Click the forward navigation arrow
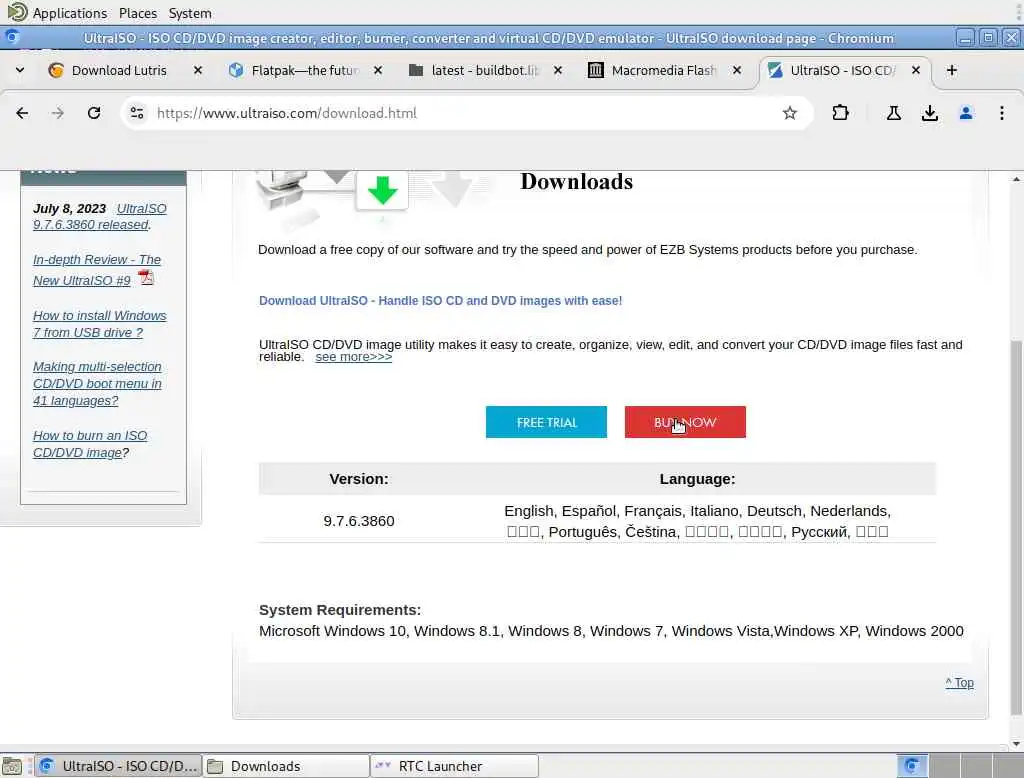The width and height of the screenshot is (1024, 778). coord(57,113)
